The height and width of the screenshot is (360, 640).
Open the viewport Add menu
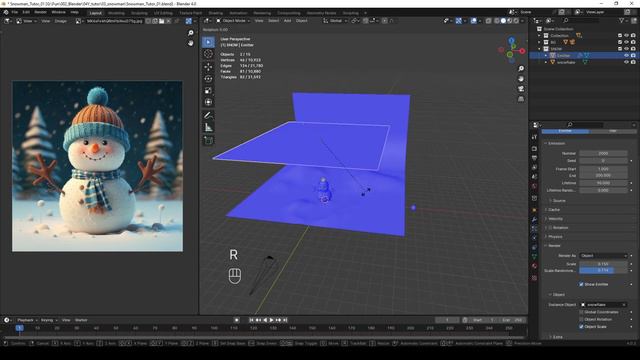pyautogui.click(x=287, y=20)
